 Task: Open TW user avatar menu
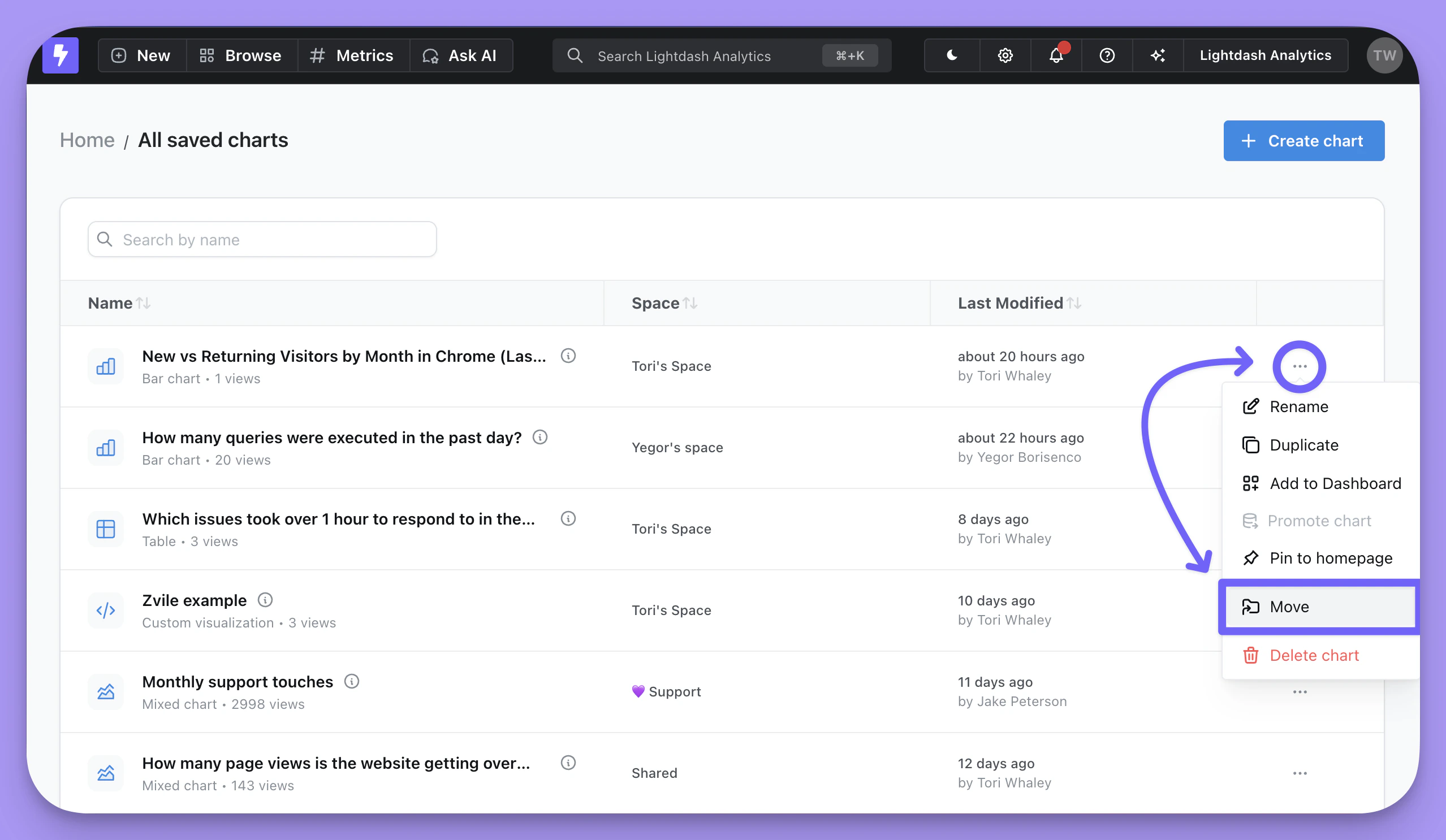pos(1384,55)
